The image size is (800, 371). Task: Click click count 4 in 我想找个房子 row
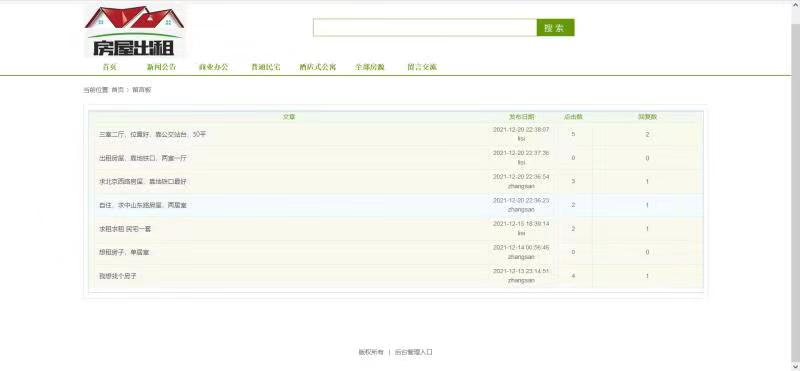(573, 276)
